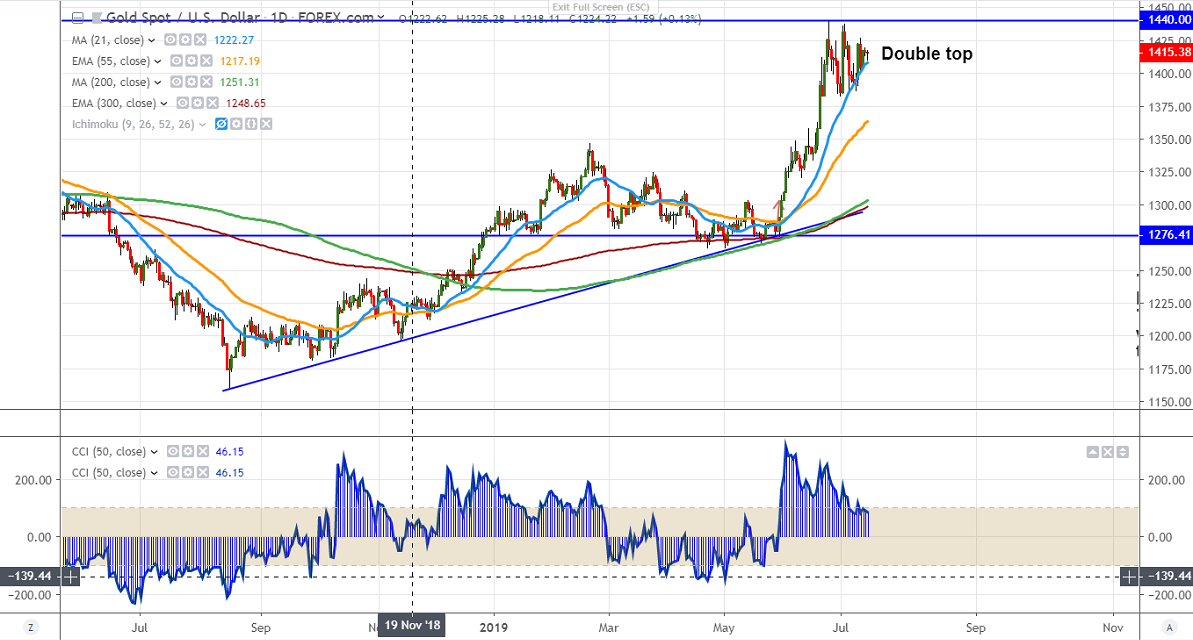This screenshot has height=640, width=1193.
Task: Remove EMA (55, close) with X icon
Action: click(x=205, y=61)
